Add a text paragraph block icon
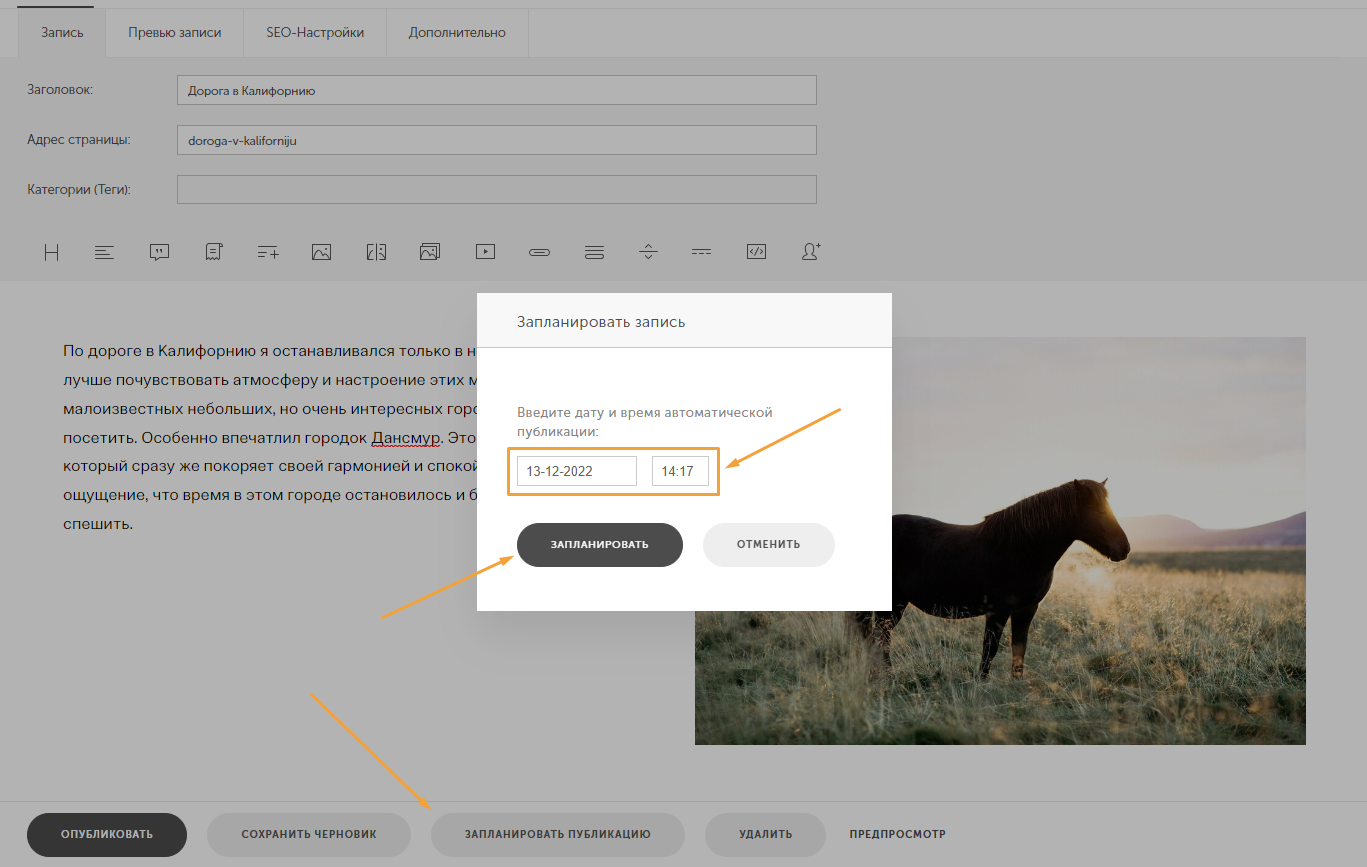This screenshot has width=1367, height=867. pyautogui.click(x=105, y=252)
